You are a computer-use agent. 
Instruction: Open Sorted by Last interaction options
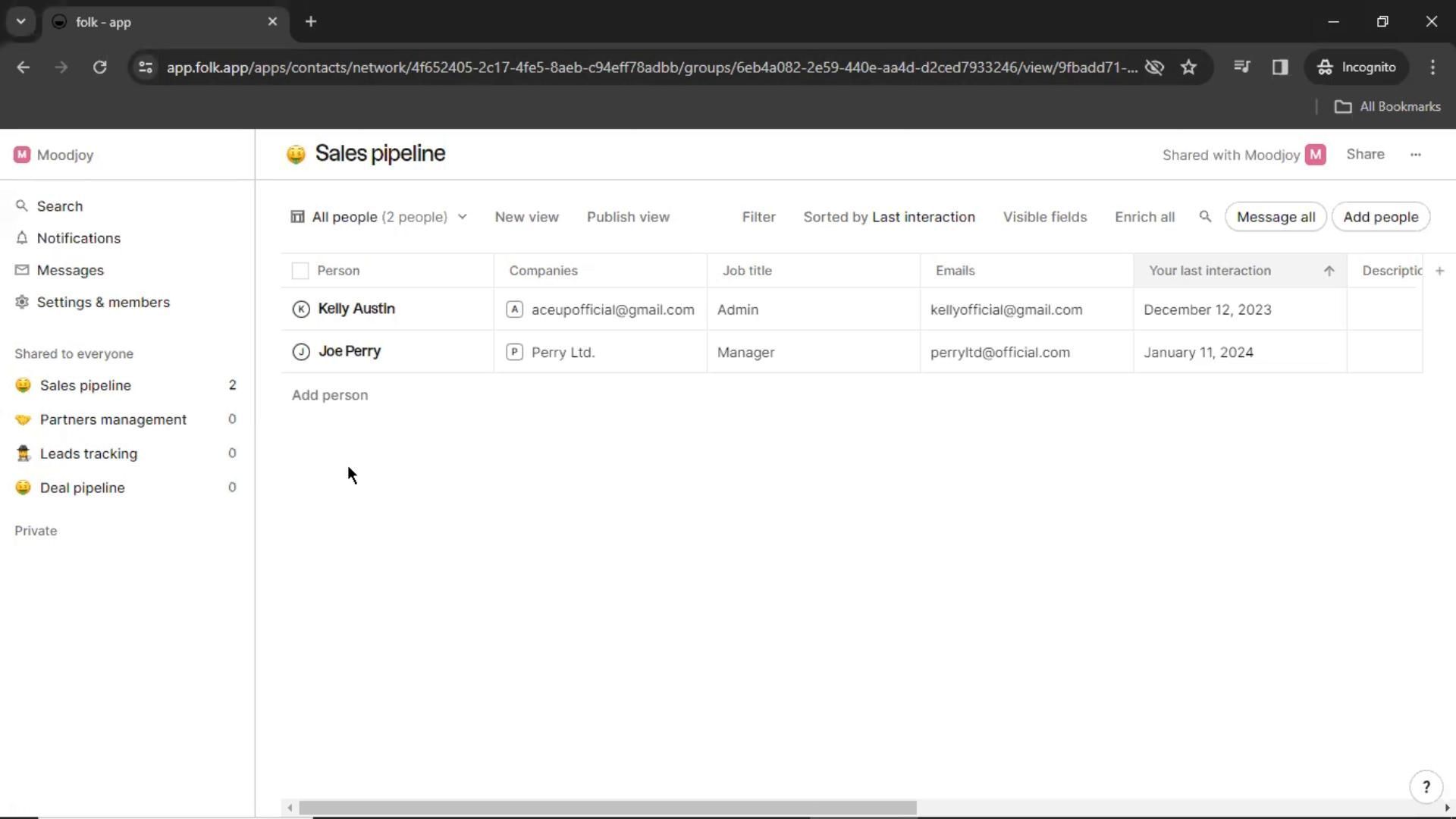click(889, 217)
